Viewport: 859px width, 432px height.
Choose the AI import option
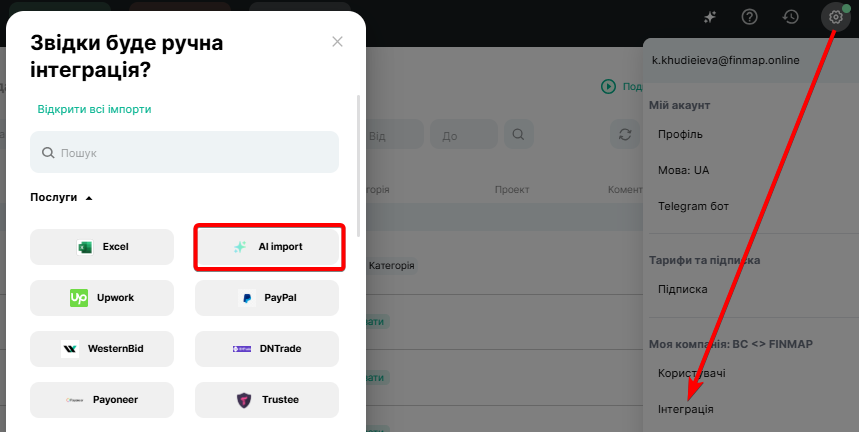point(268,247)
